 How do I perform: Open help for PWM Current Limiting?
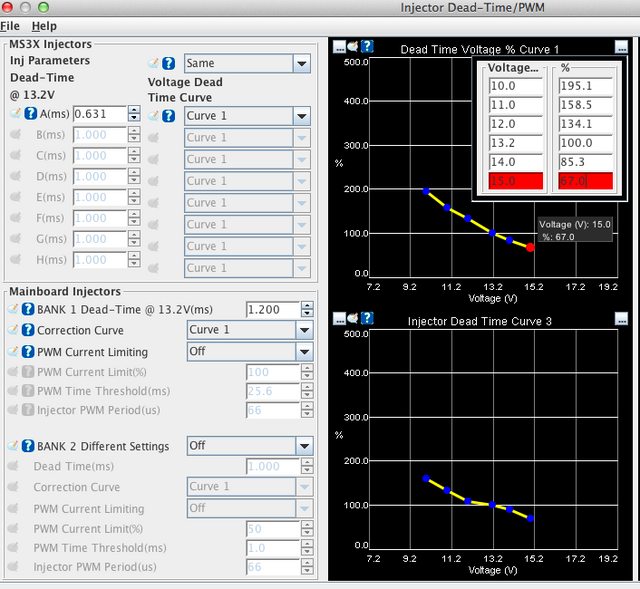click(30, 352)
